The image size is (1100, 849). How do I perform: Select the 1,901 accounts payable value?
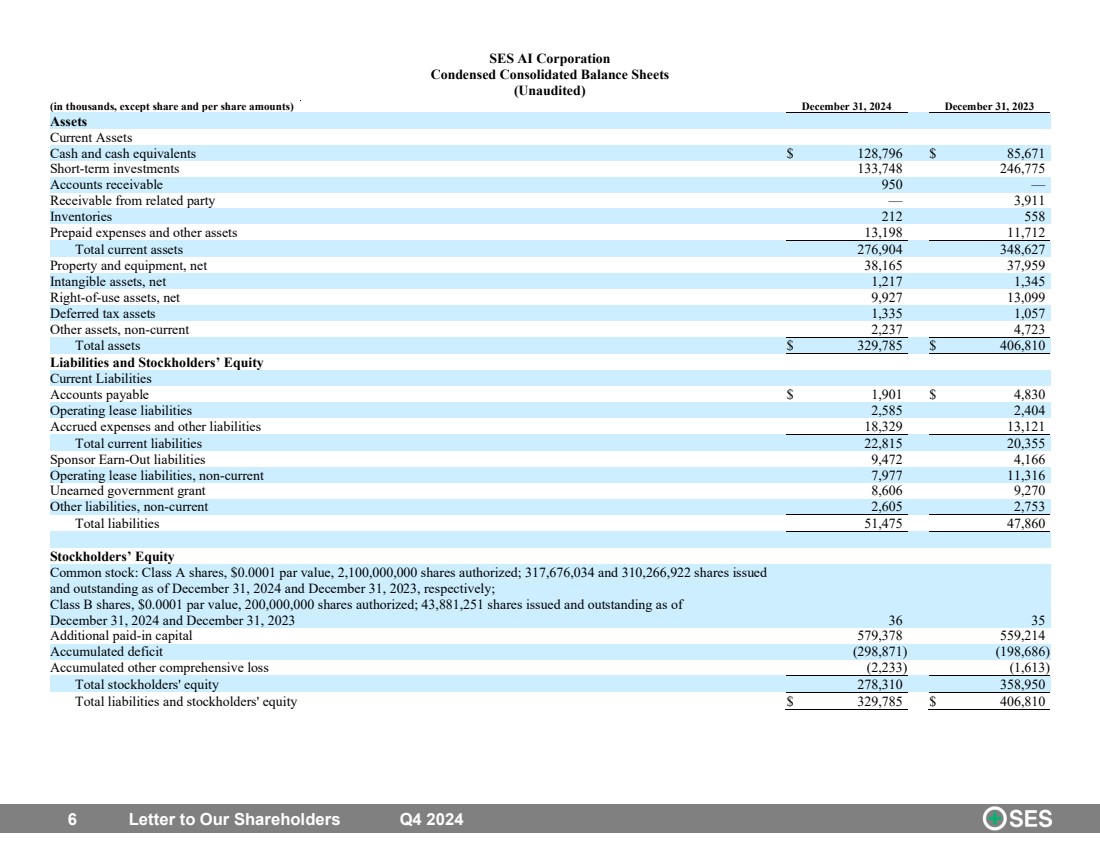click(x=887, y=395)
